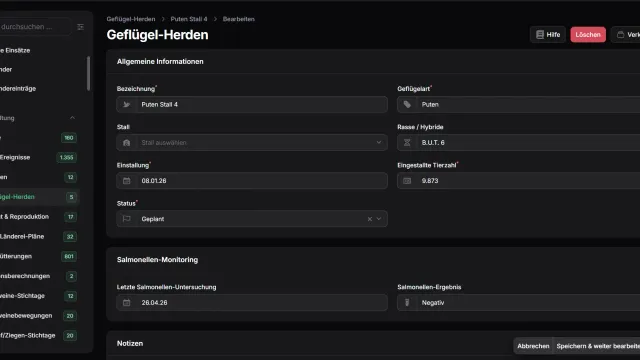Viewport: 640px width, 360px height.
Task: Click Eingestallte Tierzahl input 9.873
Action: click(x=518, y=181)
